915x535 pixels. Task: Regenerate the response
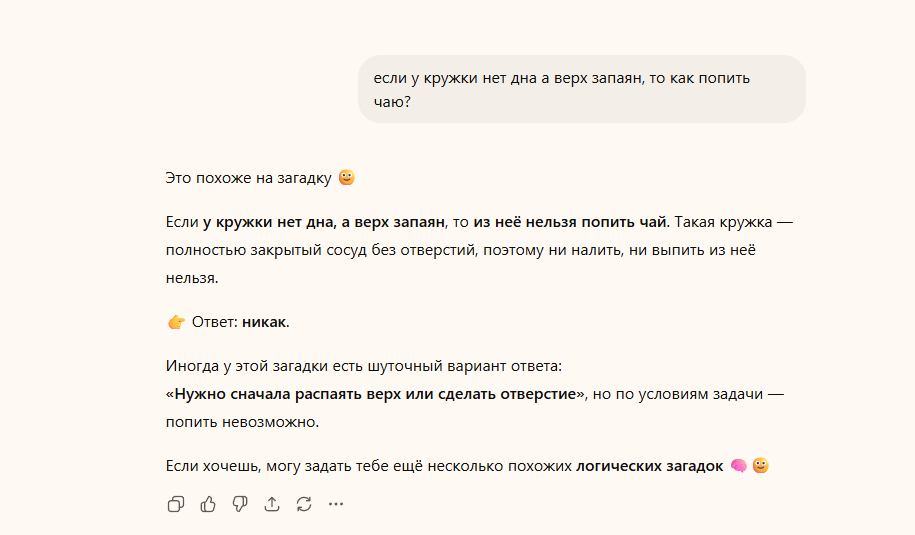click(x=304, y=504)
